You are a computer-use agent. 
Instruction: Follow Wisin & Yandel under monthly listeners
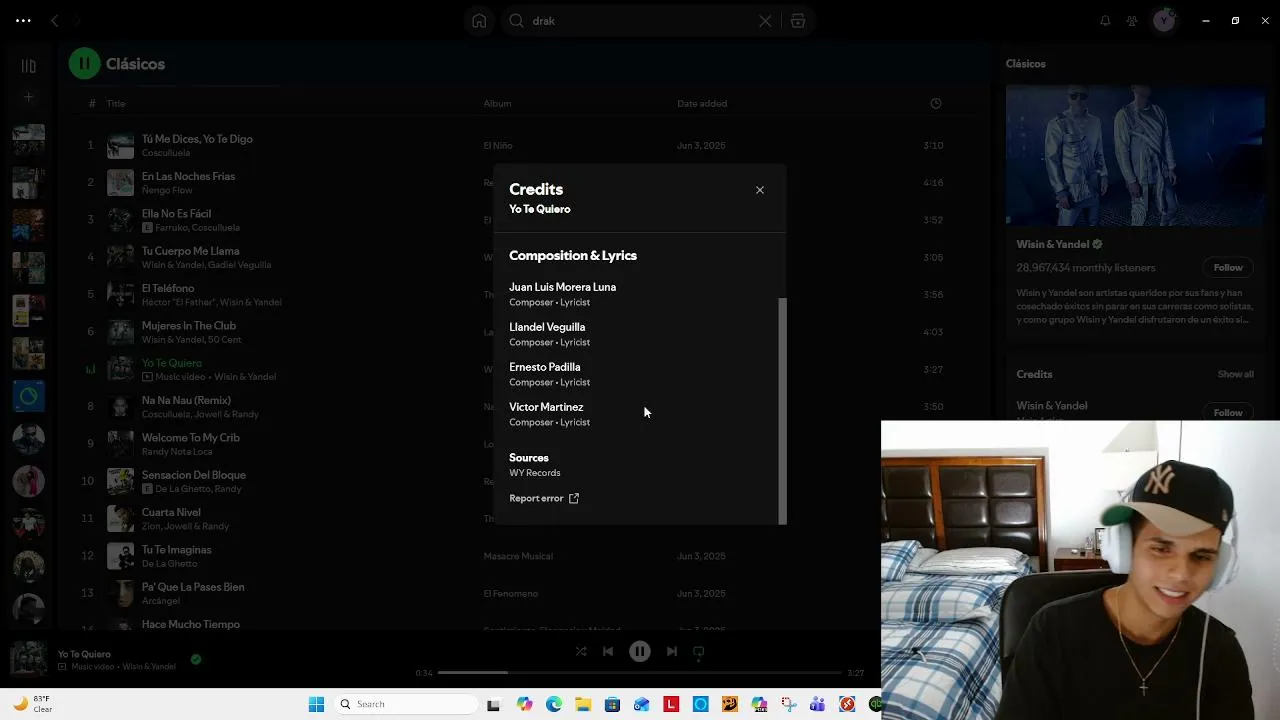[x=1228, y=268]
